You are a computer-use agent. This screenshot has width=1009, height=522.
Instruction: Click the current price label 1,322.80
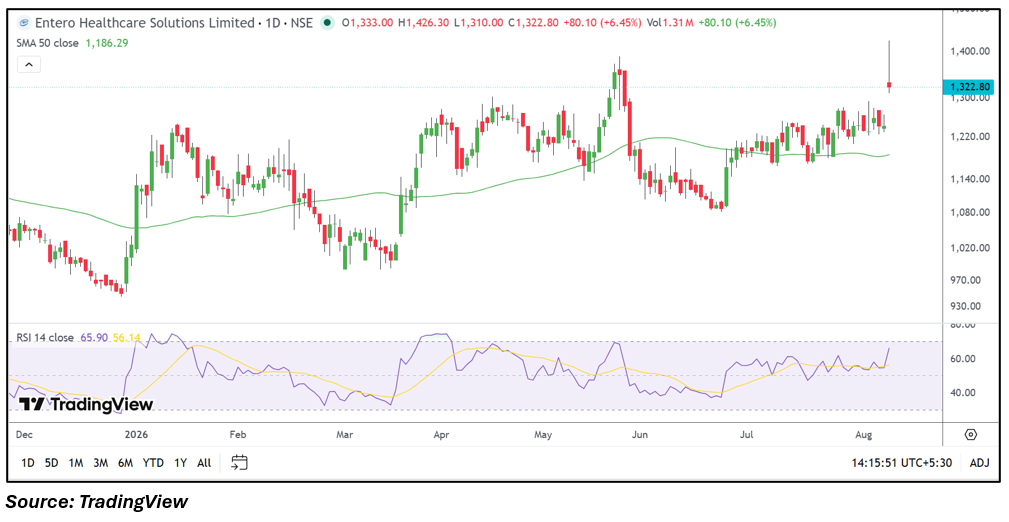coord(967,87)
